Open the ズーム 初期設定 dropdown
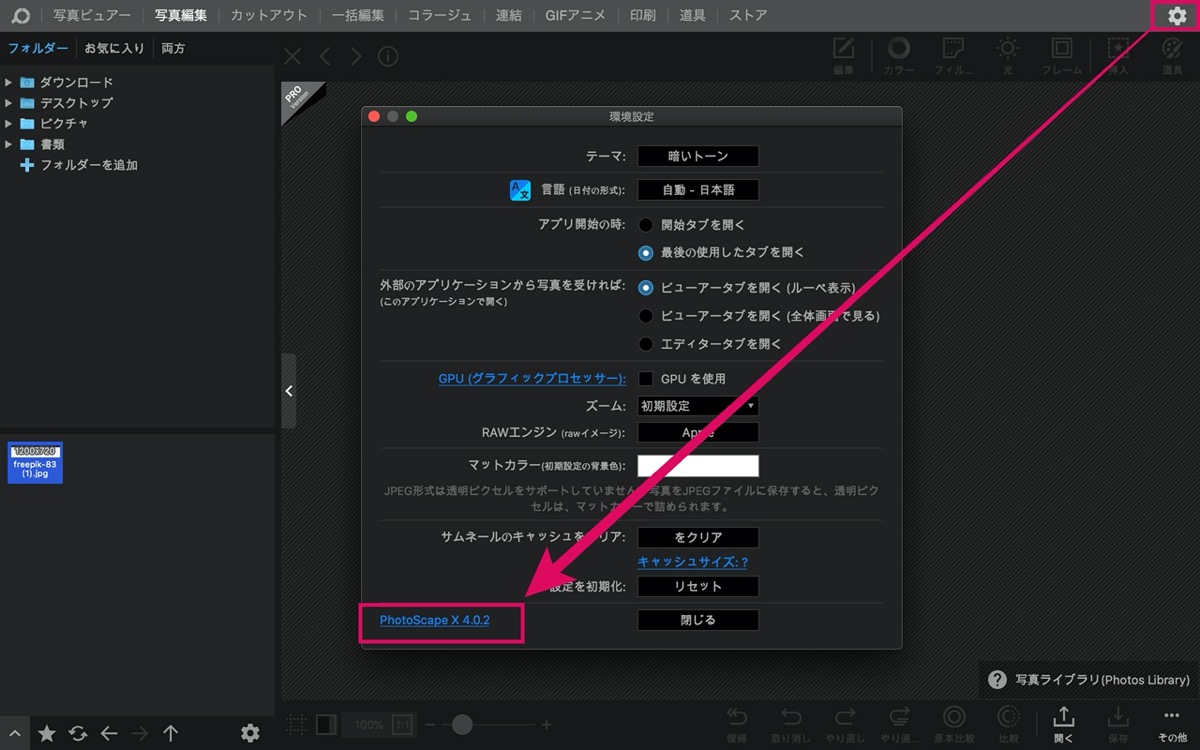Viewport: 1200px width, 750px height. pos(698,406)
